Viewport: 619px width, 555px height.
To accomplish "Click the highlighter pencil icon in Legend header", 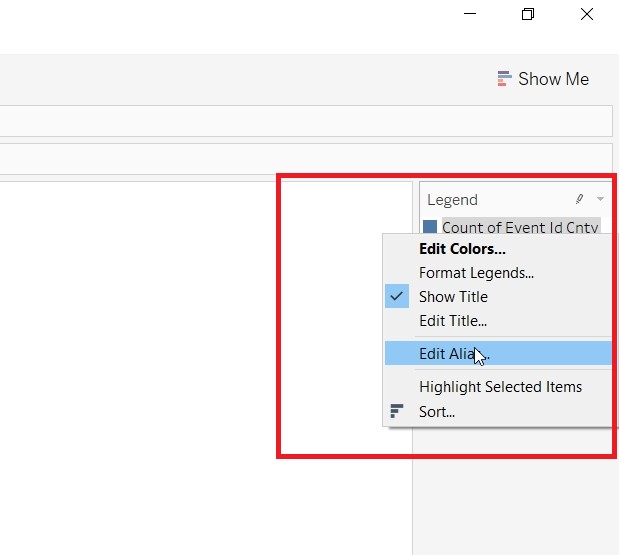I will click(579, 199).
